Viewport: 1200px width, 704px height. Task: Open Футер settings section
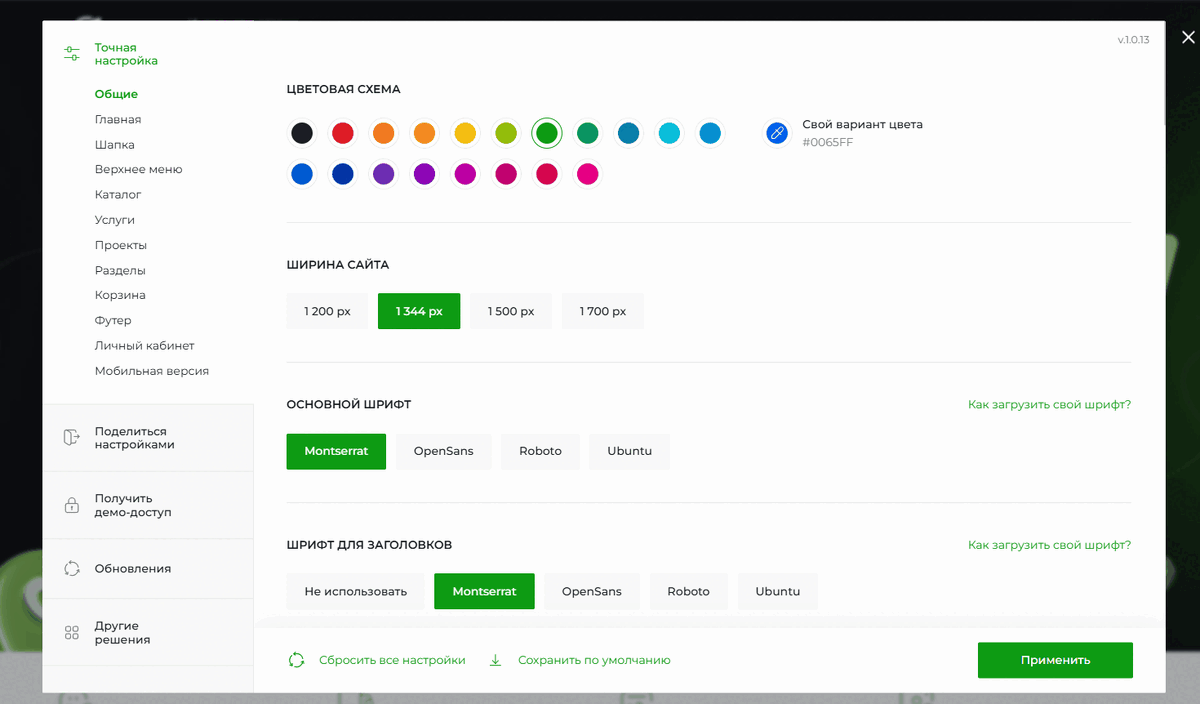coord(113,320)
